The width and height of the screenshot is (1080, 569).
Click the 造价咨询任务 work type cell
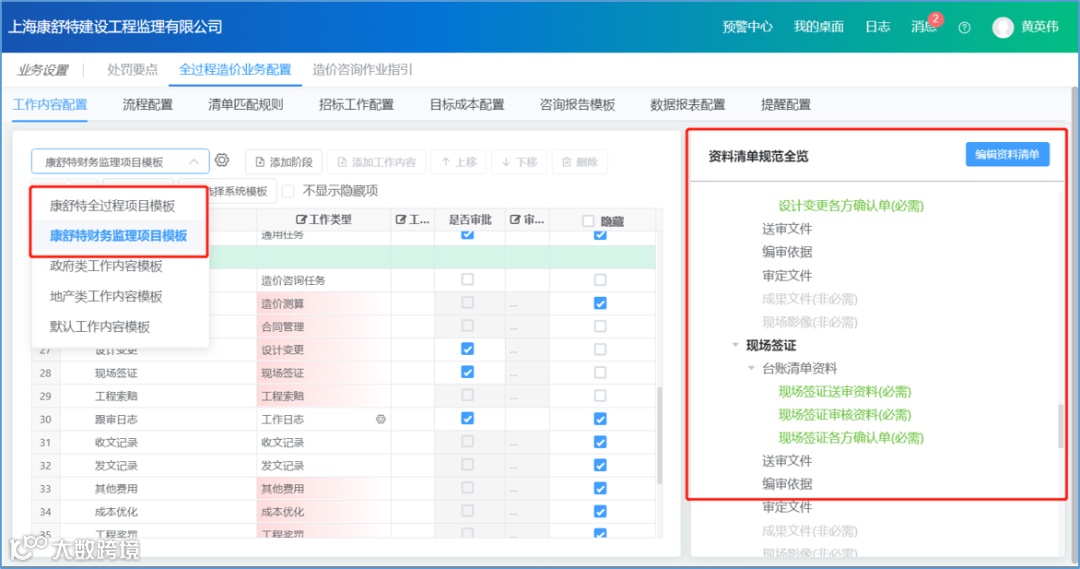(x=324, y=280)
